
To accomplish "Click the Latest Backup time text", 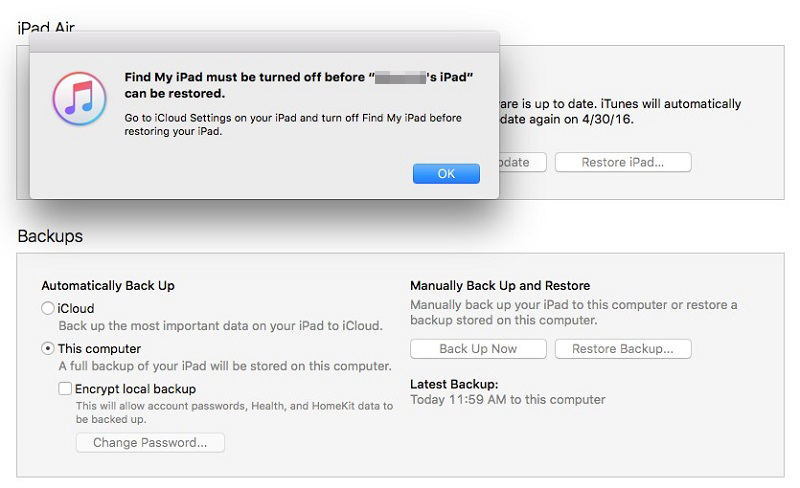I will [508, 400].
